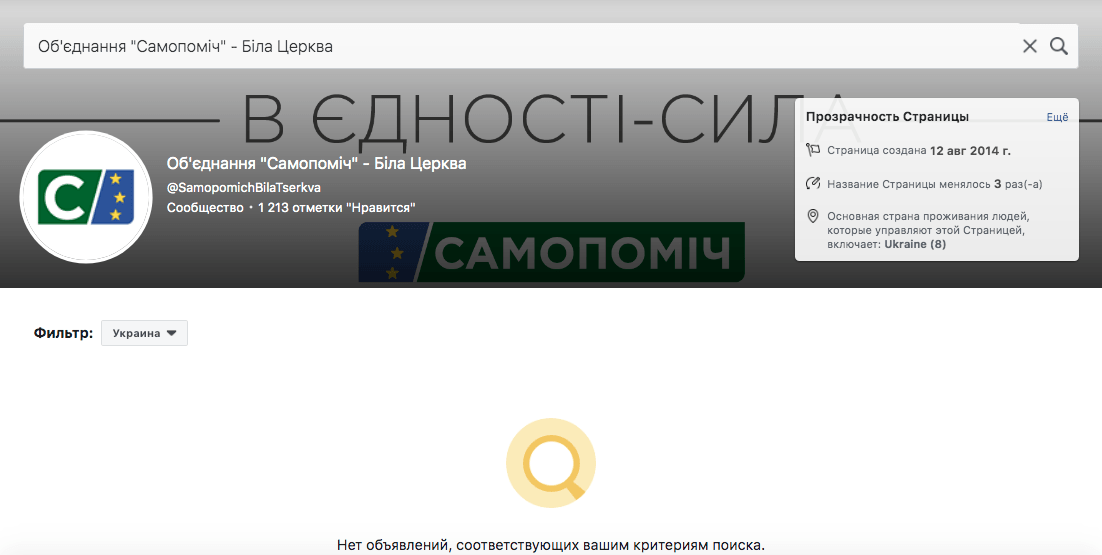Click the Название Страницы менялось 3 раз(-а) line
The width and height of the screenshot is (1102, 555).
point(935,184)
